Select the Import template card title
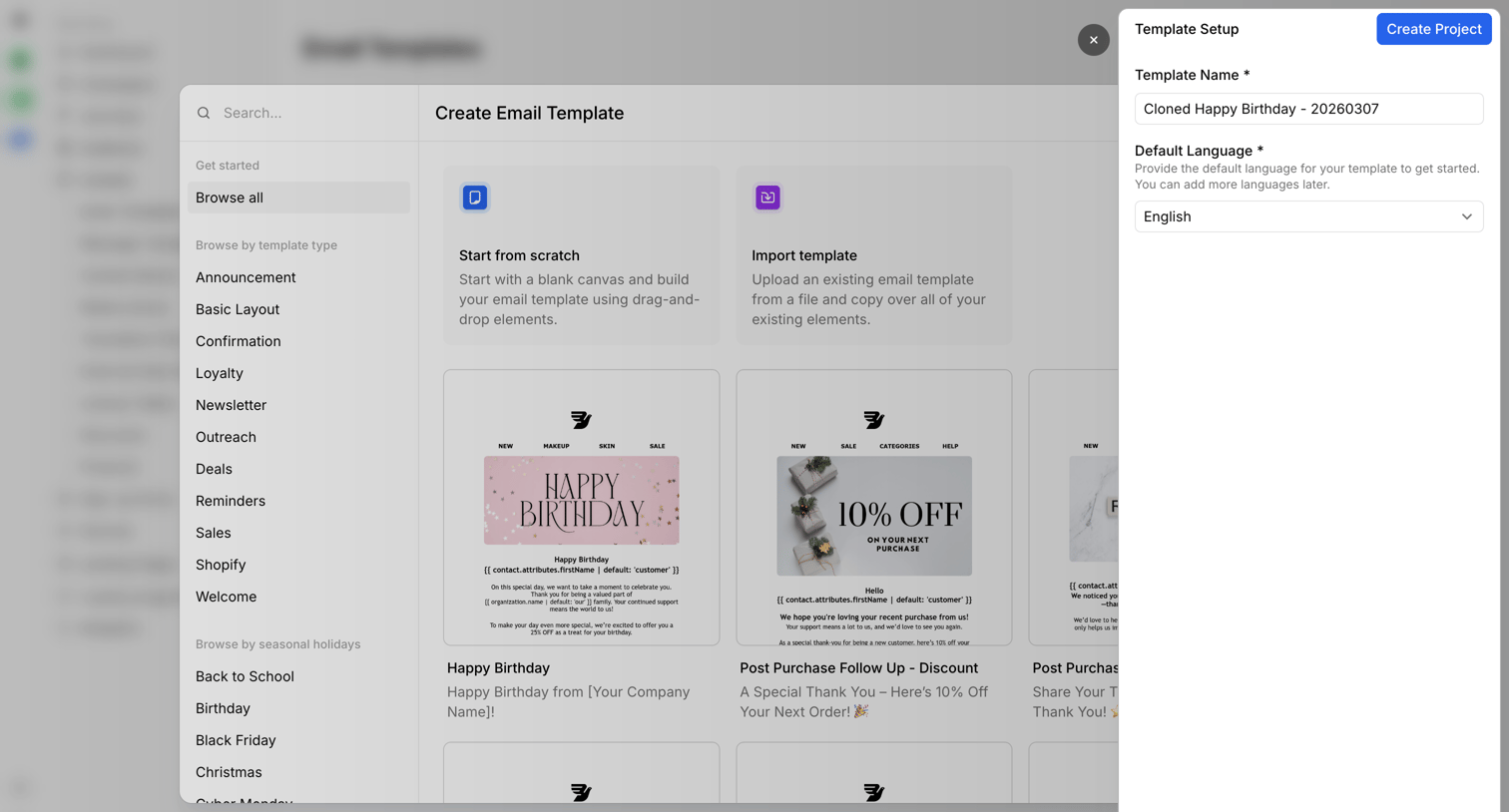 [x=804, y=255]
